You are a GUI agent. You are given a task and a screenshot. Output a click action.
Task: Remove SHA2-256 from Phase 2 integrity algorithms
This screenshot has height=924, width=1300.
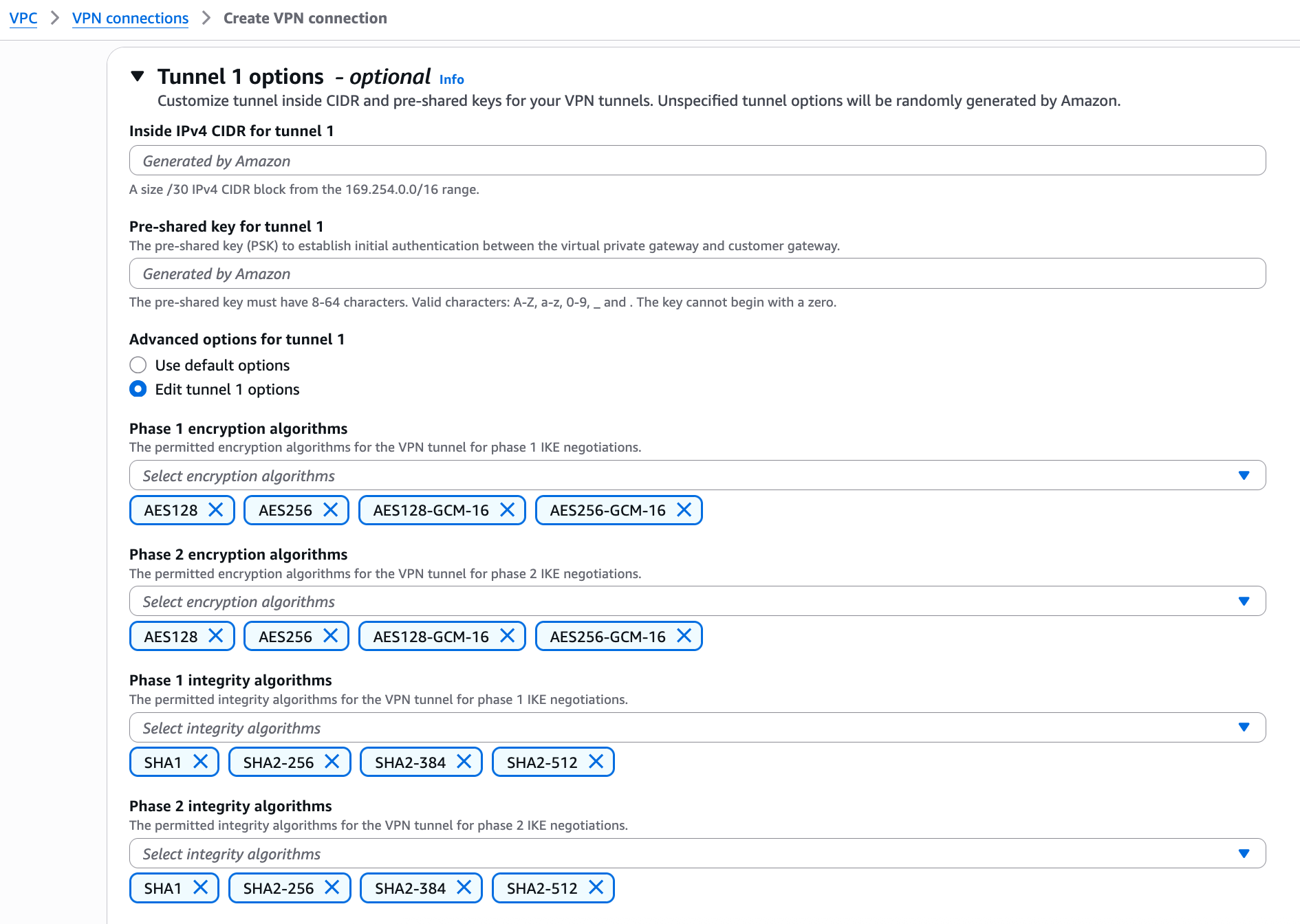pyautogui.click(x=332, y=888)
